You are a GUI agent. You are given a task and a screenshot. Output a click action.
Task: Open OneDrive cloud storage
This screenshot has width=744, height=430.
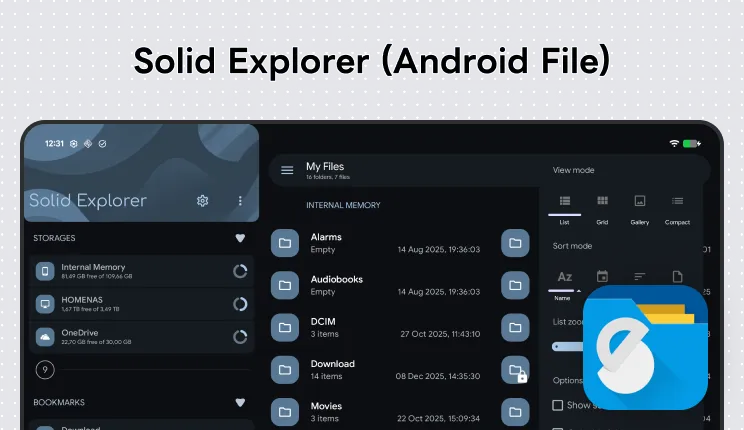[x=141, y=337]
